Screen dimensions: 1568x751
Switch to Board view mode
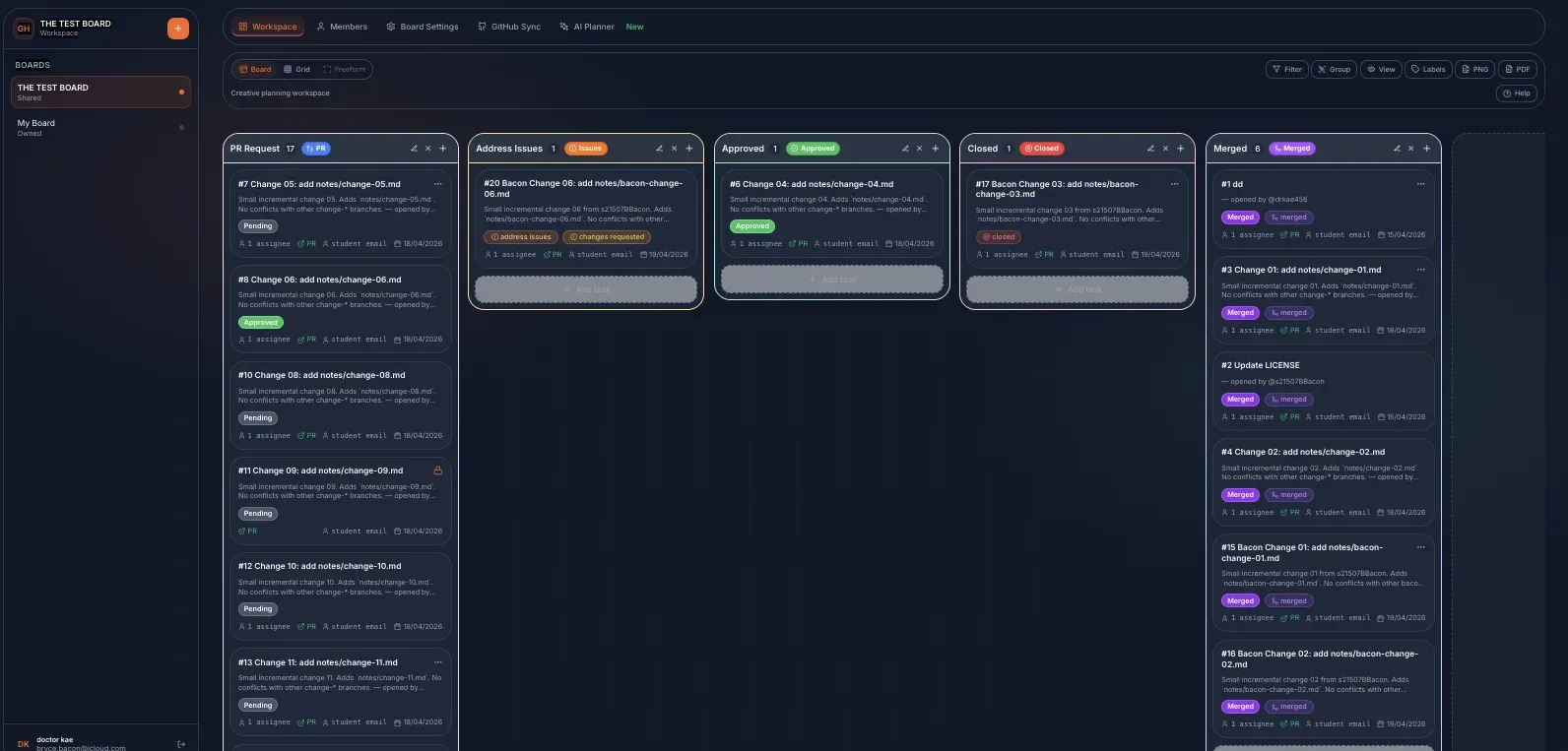click(256, 70)
